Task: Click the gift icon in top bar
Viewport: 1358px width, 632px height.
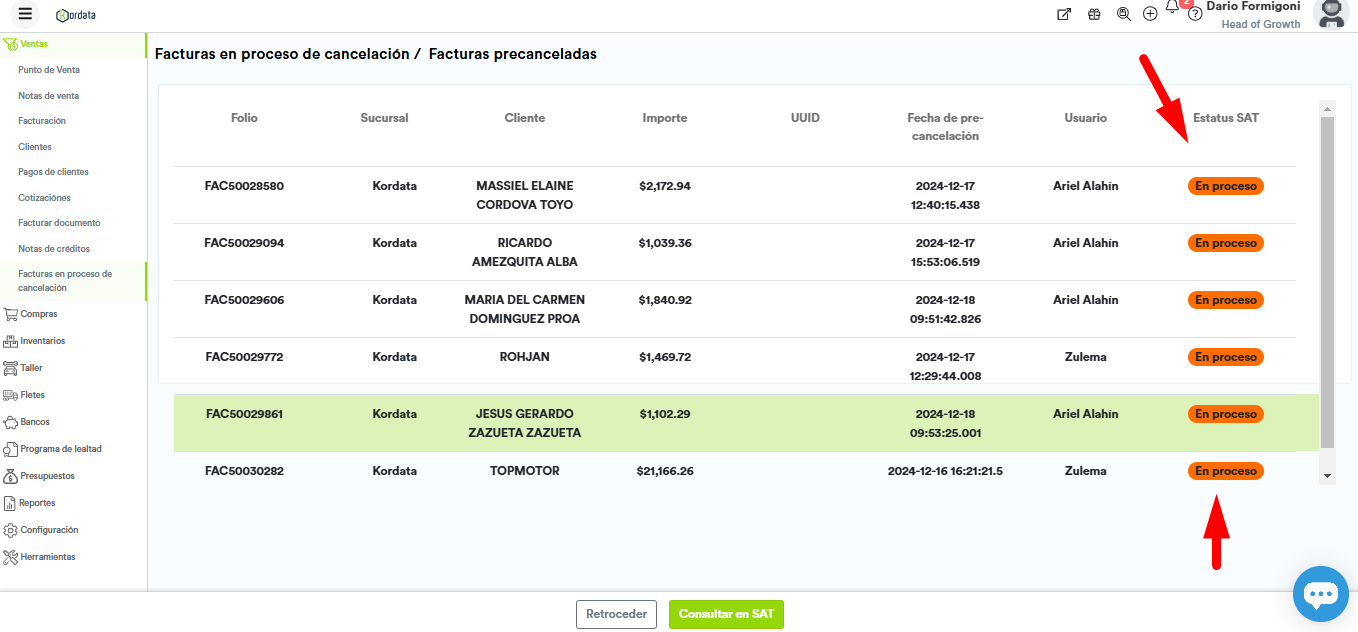Action: [x=1094, y=14]
